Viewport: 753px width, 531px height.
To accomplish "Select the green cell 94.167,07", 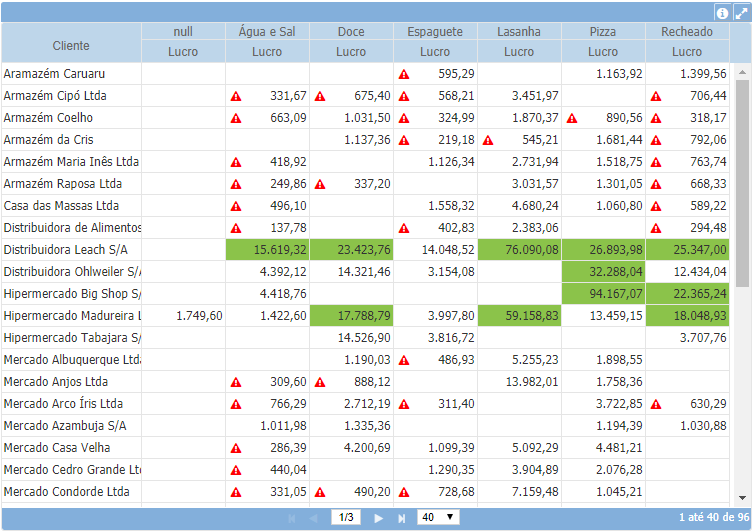I will pos(603,293).
